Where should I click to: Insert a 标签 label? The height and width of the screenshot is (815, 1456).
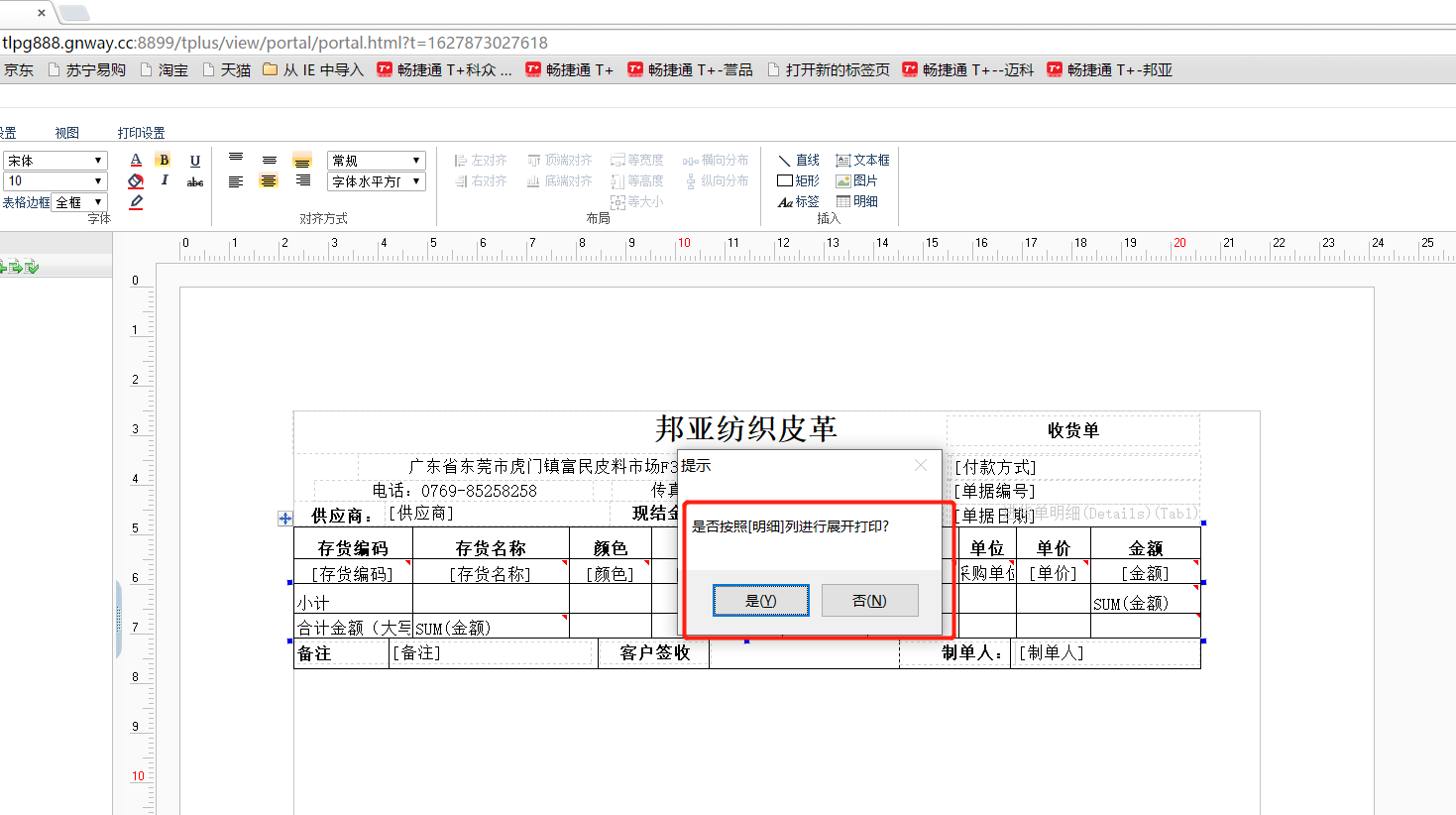tap(799, 201)
